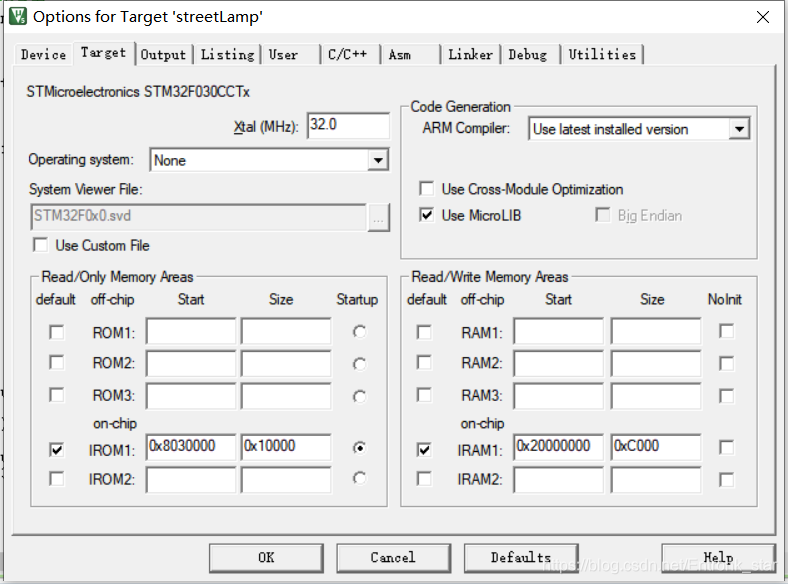Close the Options for Target dialog
Screen dimensions: 788x584
tap(762, 17)
